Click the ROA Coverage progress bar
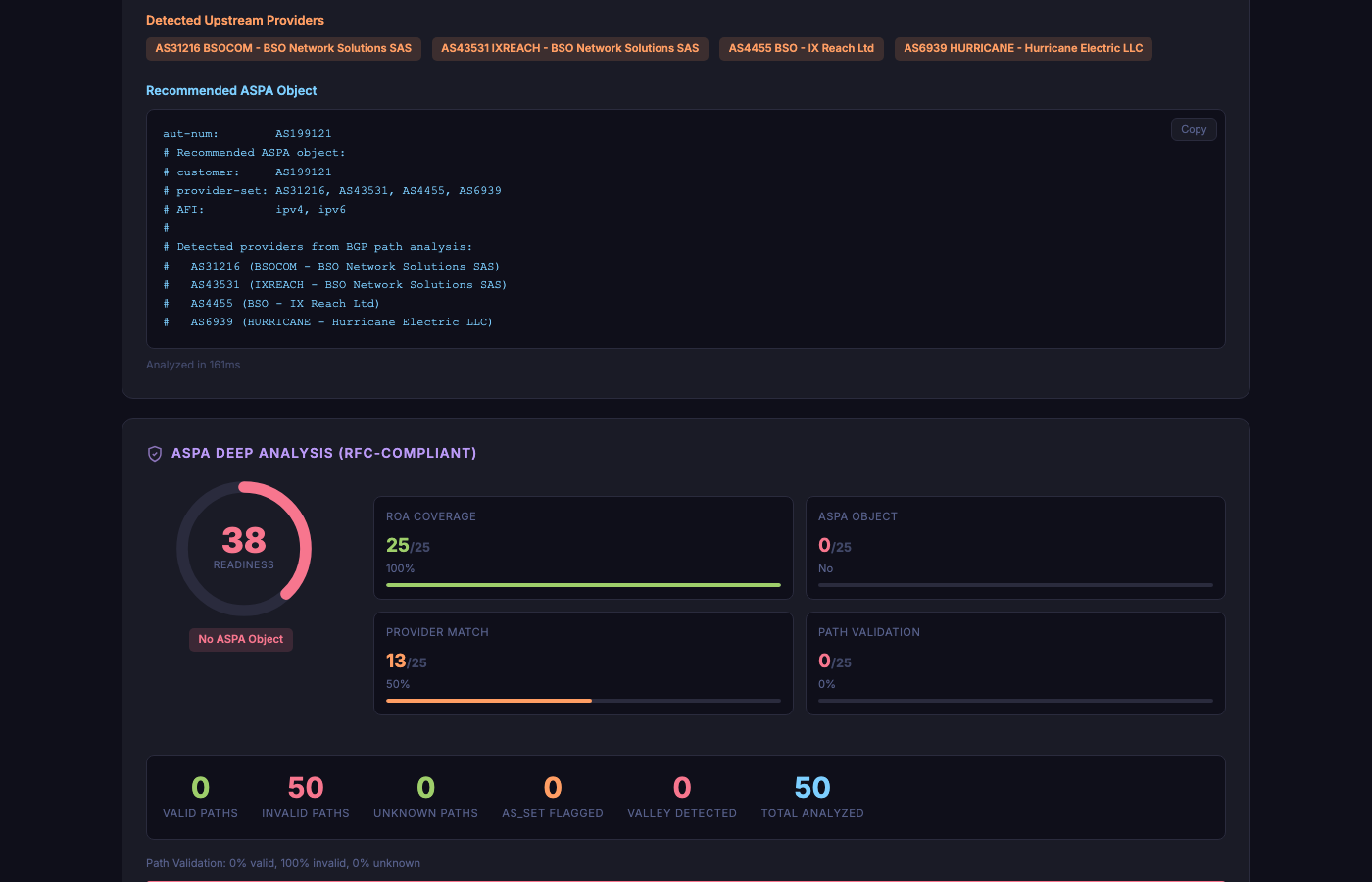Image resolution: width=1372 pixels, height=882 pixels. (583, 585)
